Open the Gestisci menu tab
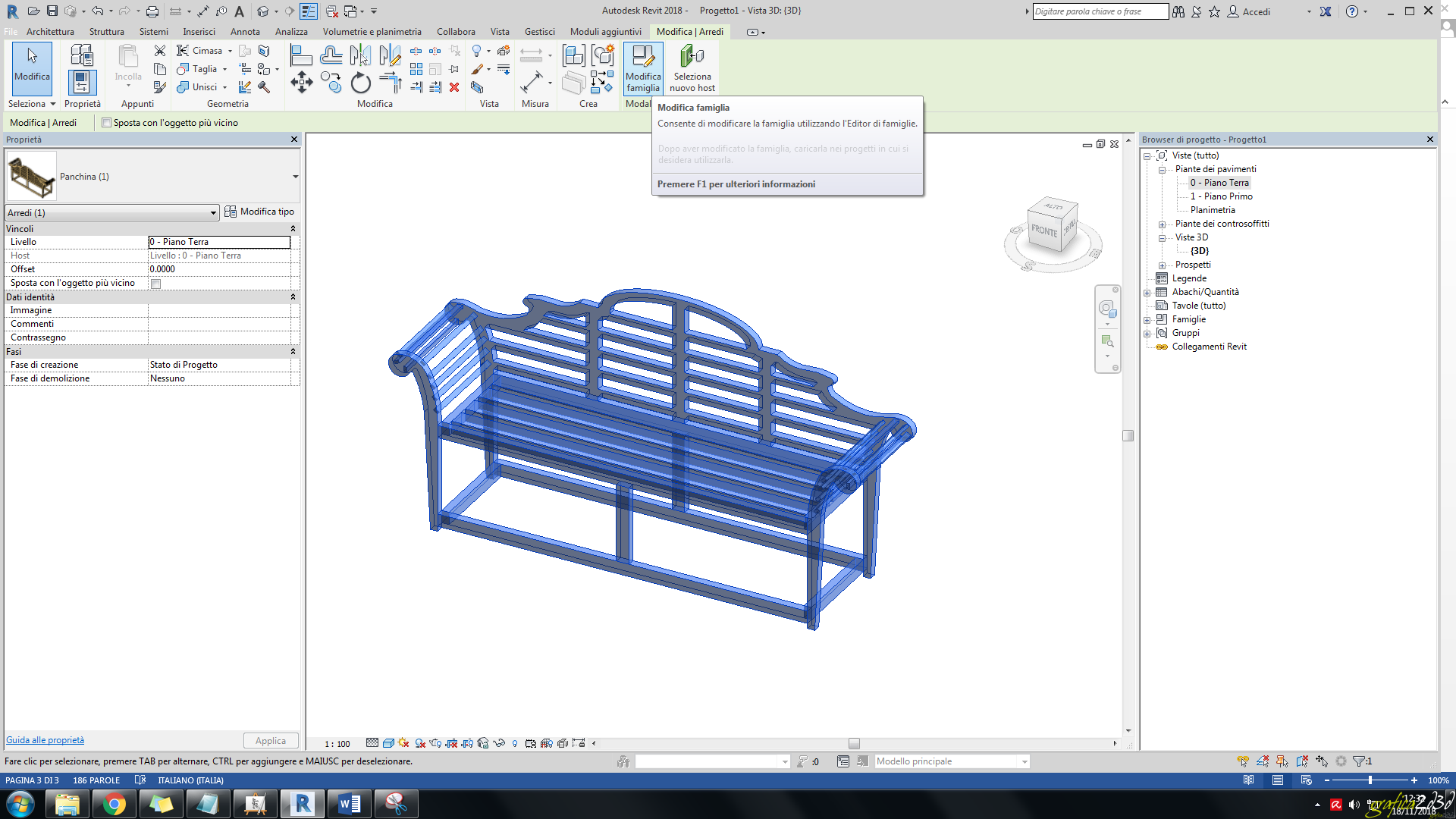The width and height of the screenshot is (1456, 819). [540, 31]
